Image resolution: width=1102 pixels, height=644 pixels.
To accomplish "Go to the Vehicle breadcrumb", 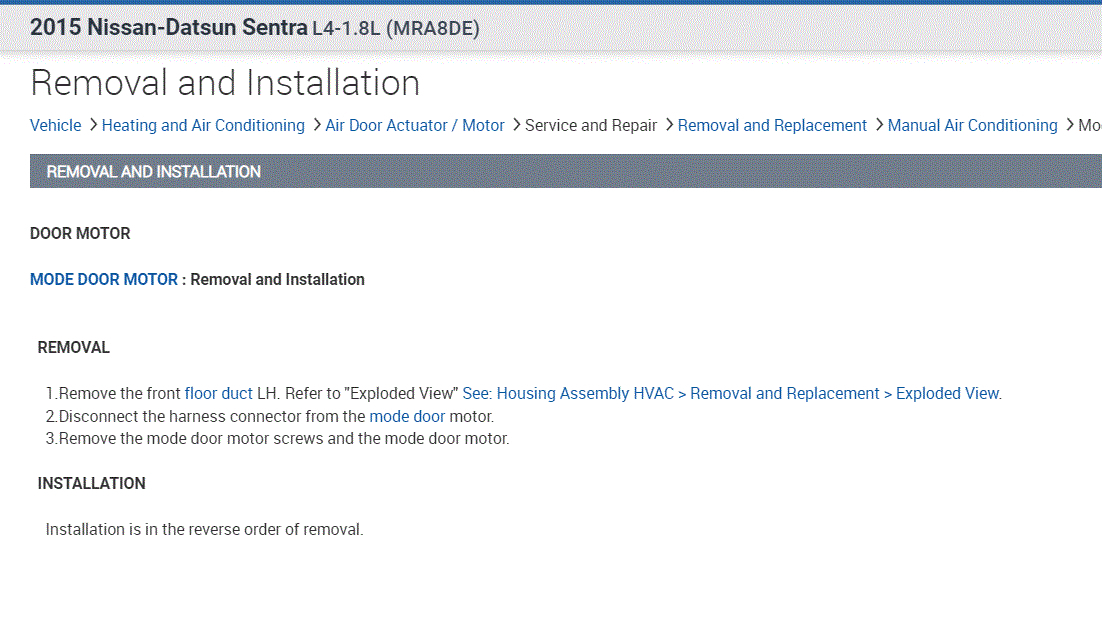I will coord(56,125).
